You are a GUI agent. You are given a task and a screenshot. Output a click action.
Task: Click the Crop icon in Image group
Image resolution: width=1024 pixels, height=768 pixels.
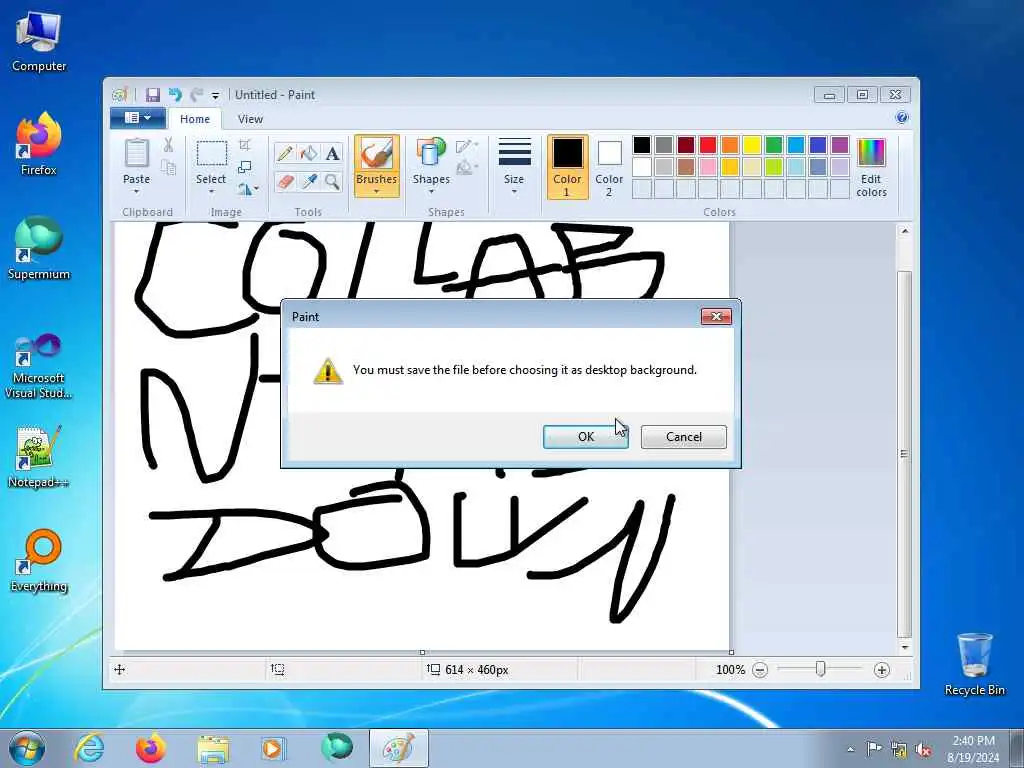pyautogui.click(x=245, y=144)
